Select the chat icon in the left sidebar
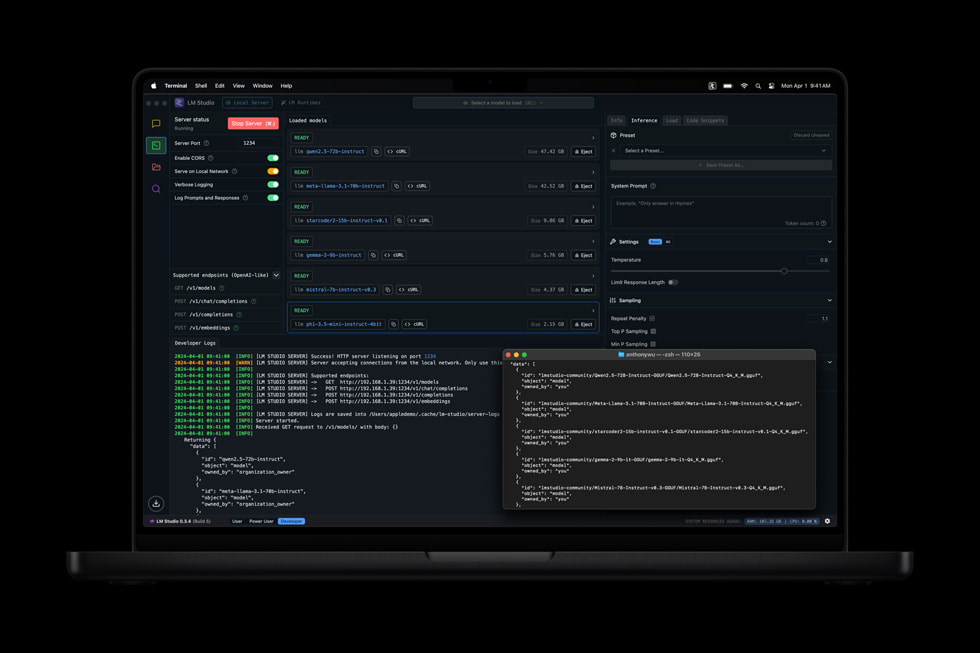This screenshot has height=653, width=980. 155,123
